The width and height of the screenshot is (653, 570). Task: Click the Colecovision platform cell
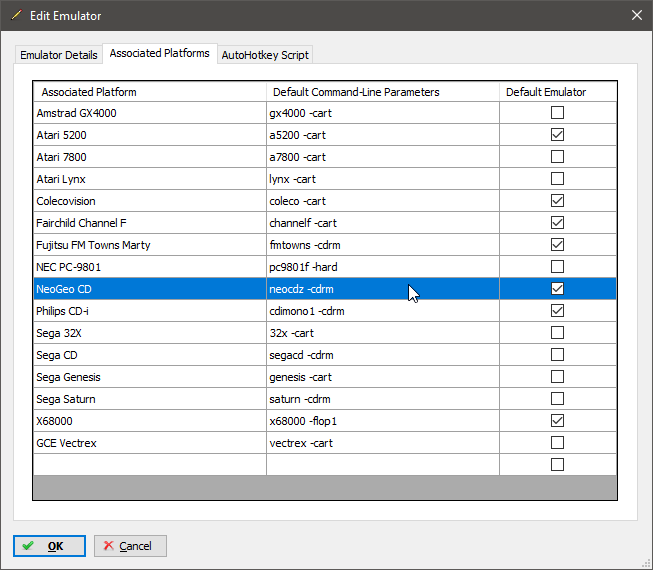150,201
